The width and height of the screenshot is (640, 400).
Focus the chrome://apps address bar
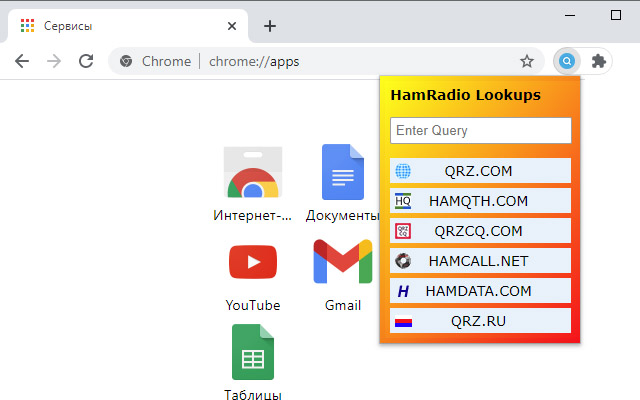327,61
